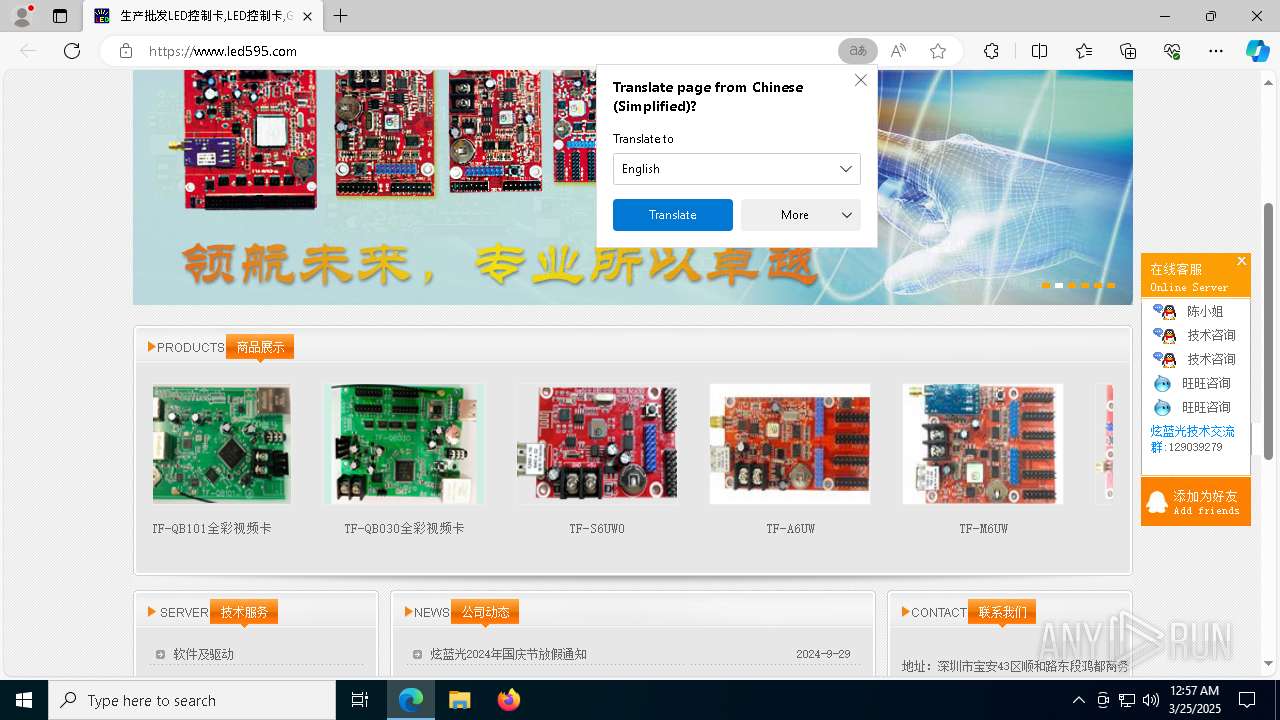1280x720 pixels.
Task: Open the tab actions menu icon
Action: [60, 16]
